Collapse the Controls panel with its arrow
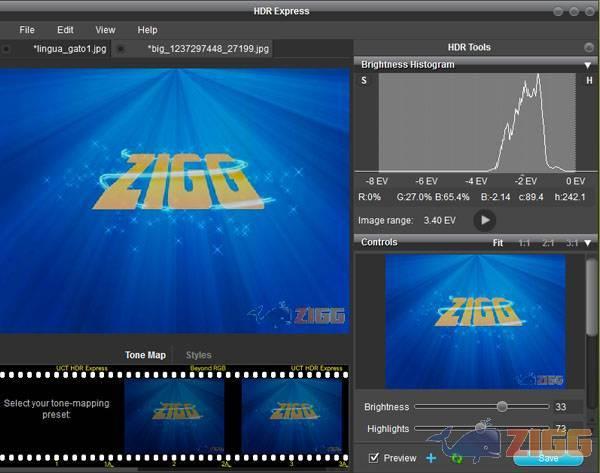Screen dimensions: 600x473 click(588, 243)
